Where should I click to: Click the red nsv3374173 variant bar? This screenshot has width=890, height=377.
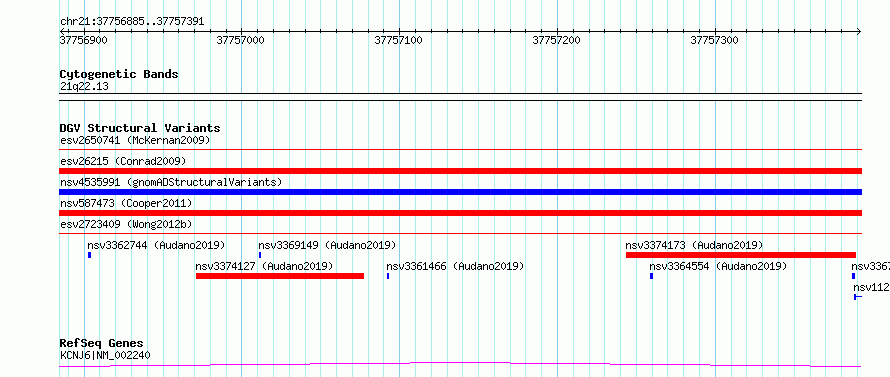click(x=741, y=255)
